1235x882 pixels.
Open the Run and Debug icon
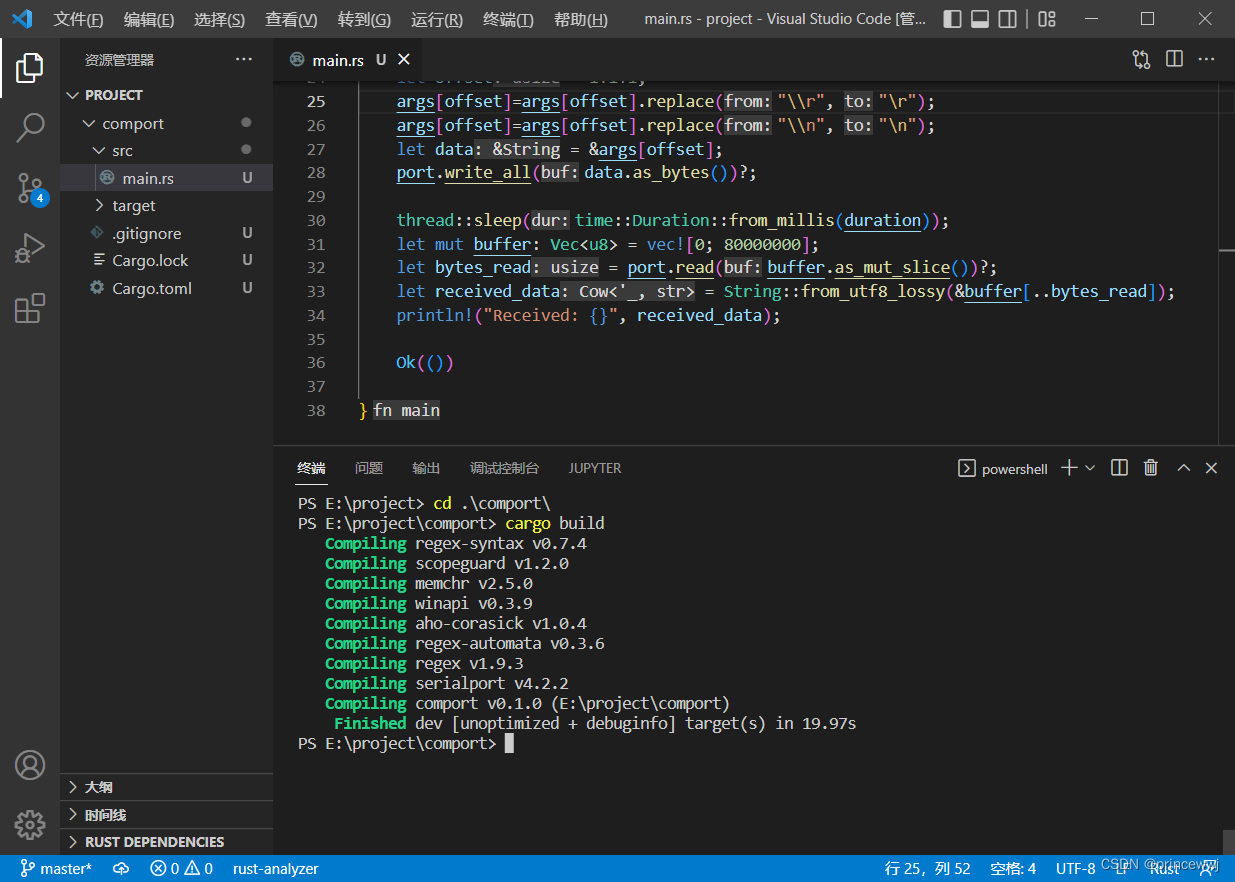click(x=29, y=248)
